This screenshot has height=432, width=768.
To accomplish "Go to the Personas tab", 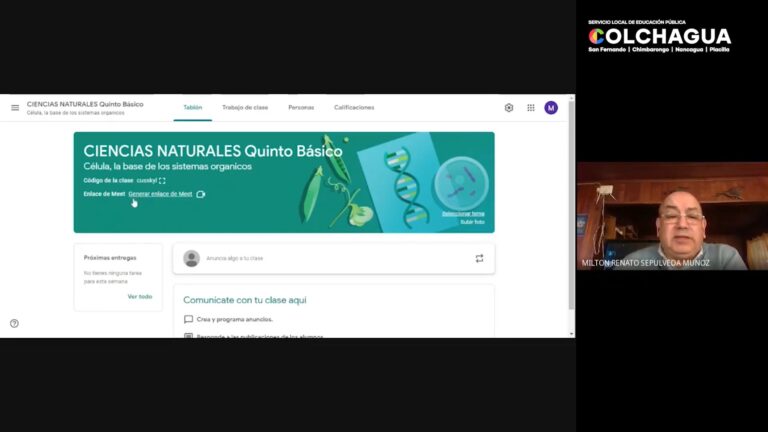I will coord(301,107).
